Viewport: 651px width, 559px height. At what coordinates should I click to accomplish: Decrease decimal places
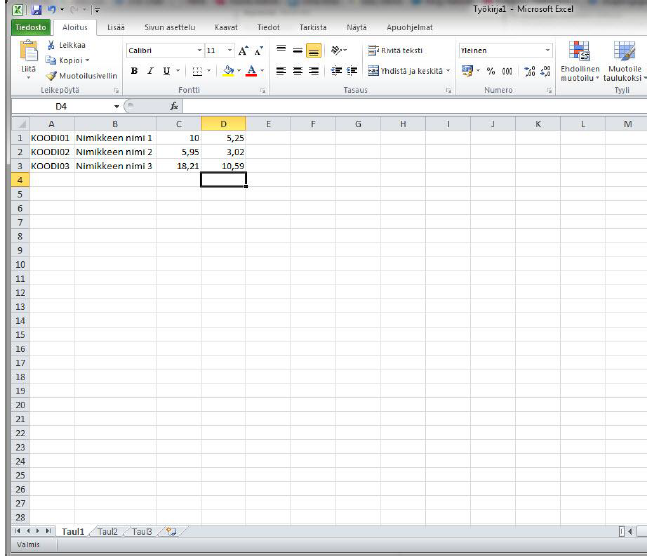pyautogui.click(x=545, y=71)
